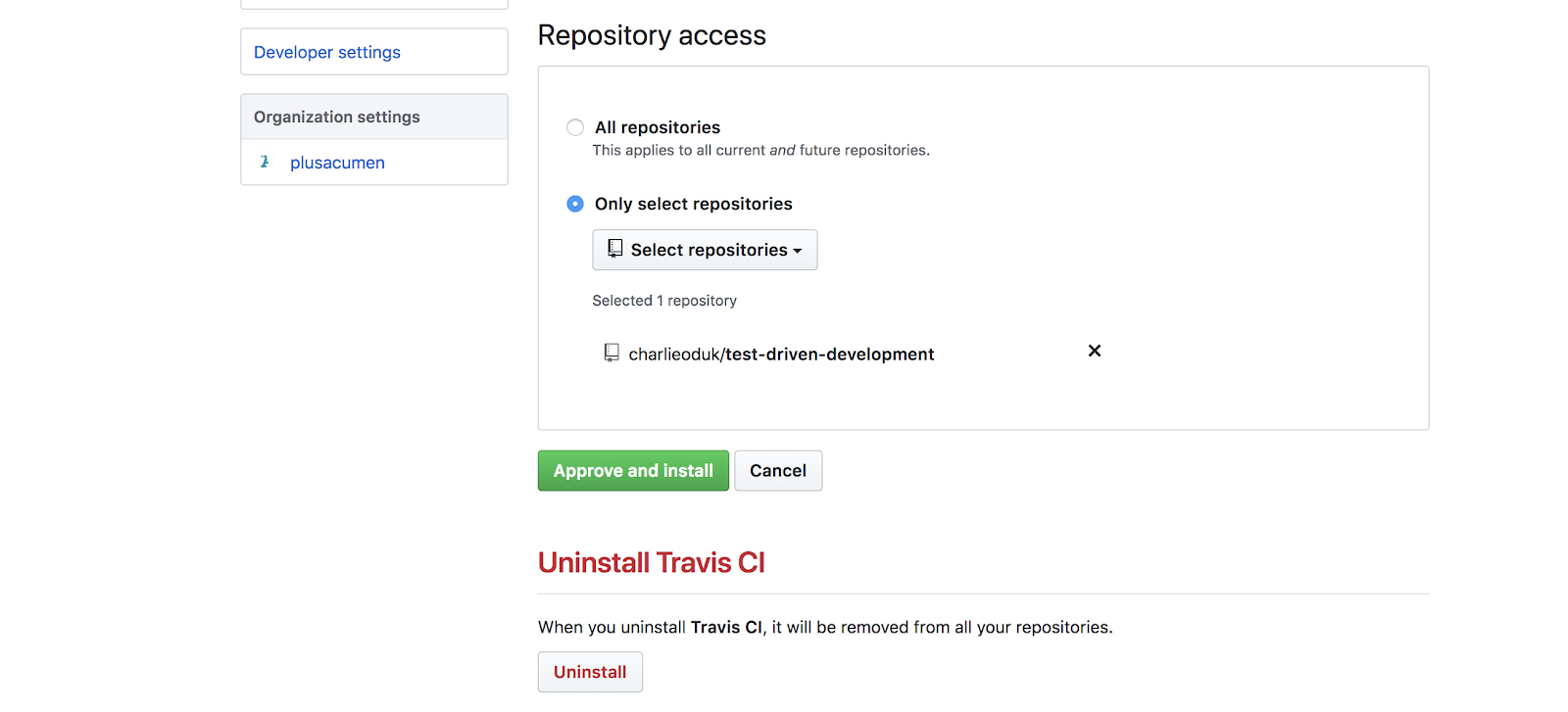The width and height of the screenshot is (1568, 712).
Task: Select the All repositories radio button
Action: pyautogui.click(x=575, y=127)
